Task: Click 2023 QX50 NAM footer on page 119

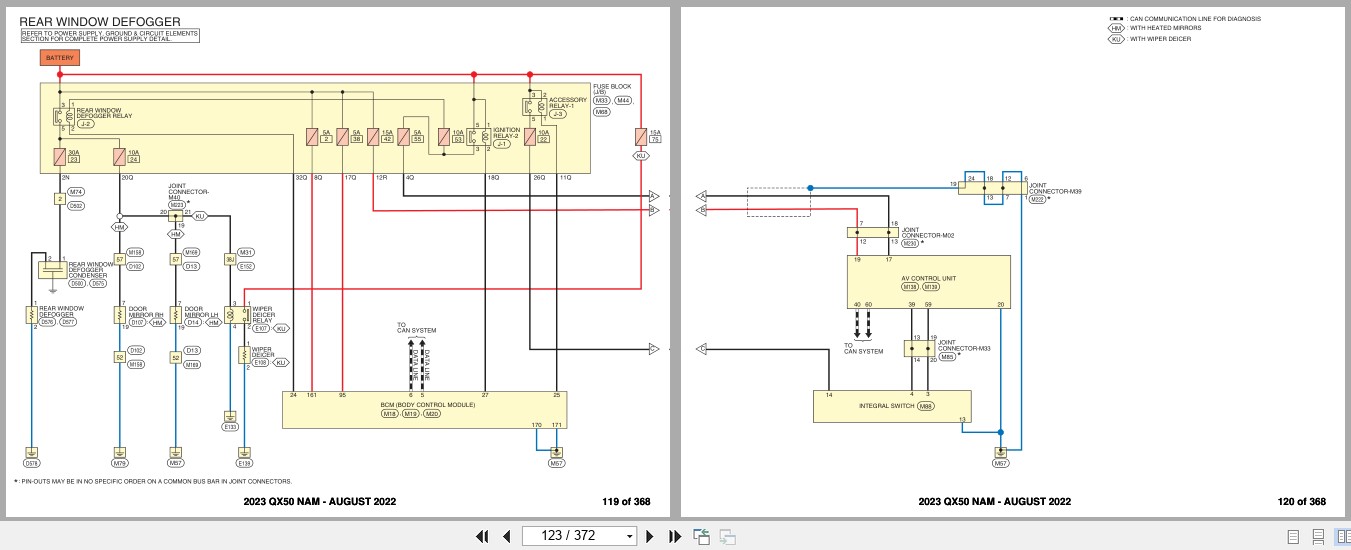Action: (x=320, y=502)
